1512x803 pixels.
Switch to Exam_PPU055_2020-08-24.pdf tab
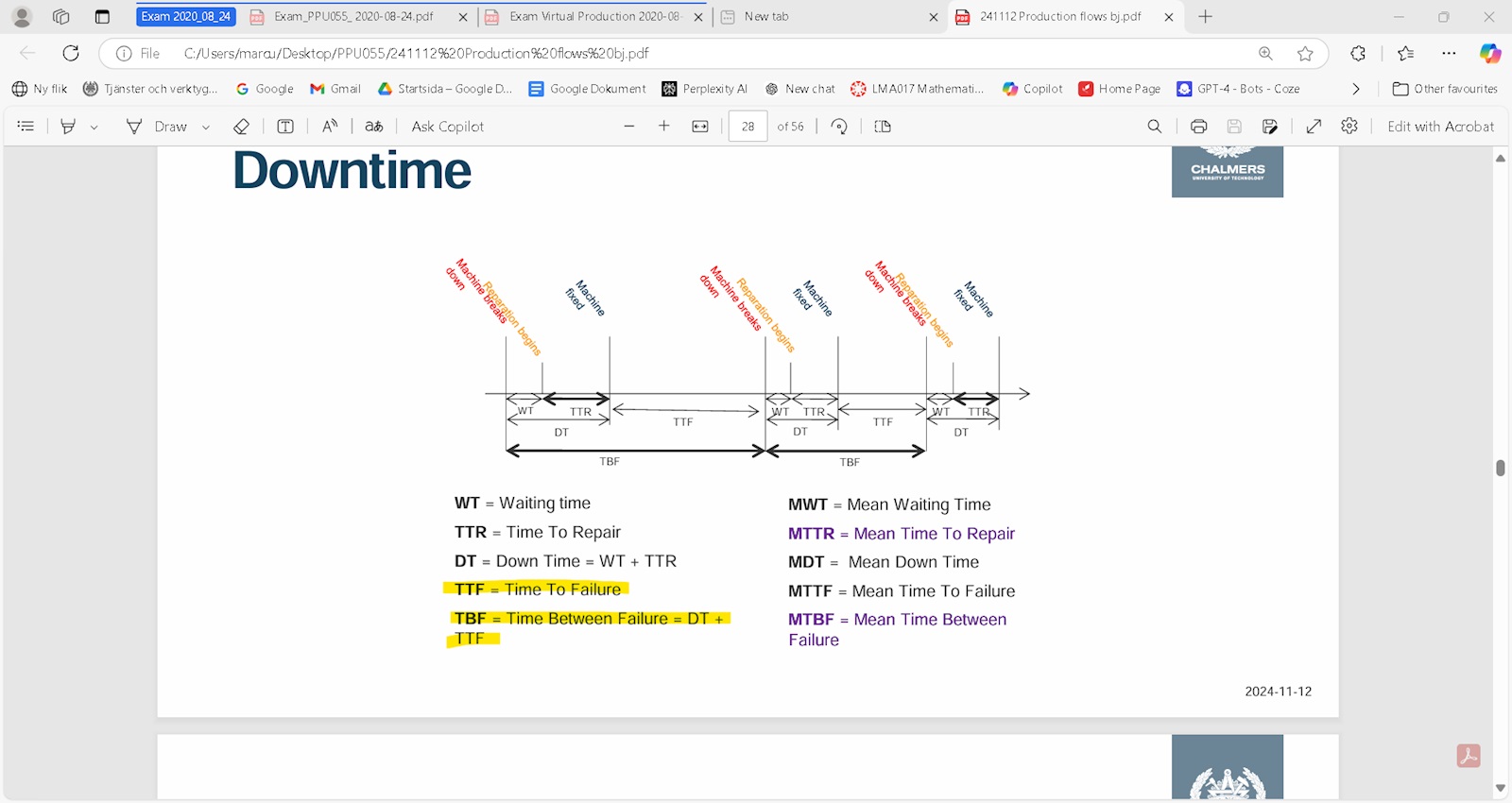pos(353,17)
